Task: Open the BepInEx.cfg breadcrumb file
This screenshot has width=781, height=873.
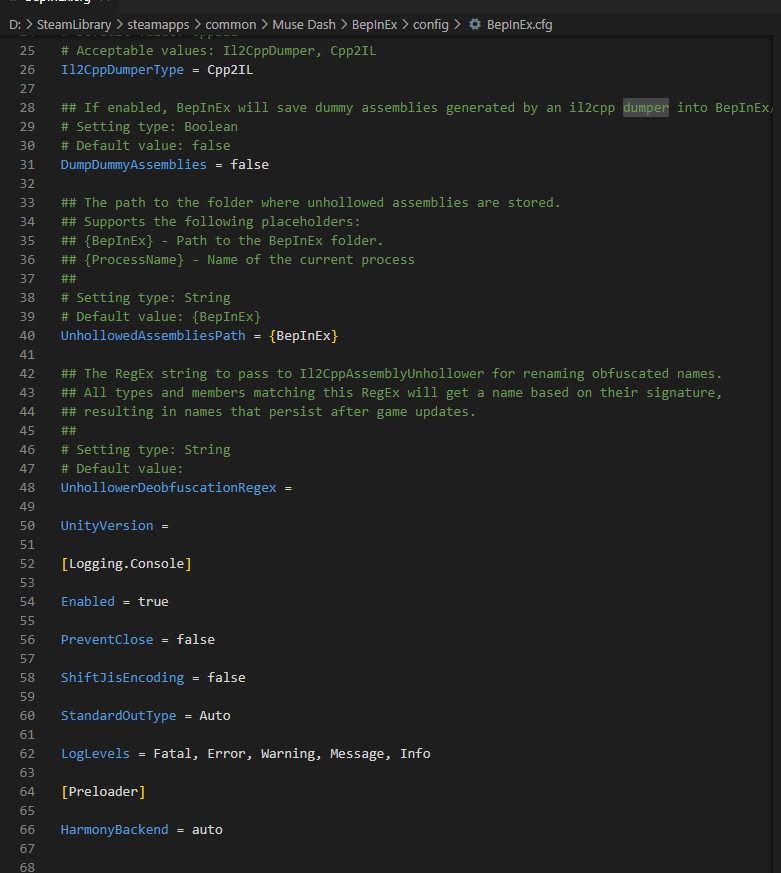Action: click(x=519, y=24)
